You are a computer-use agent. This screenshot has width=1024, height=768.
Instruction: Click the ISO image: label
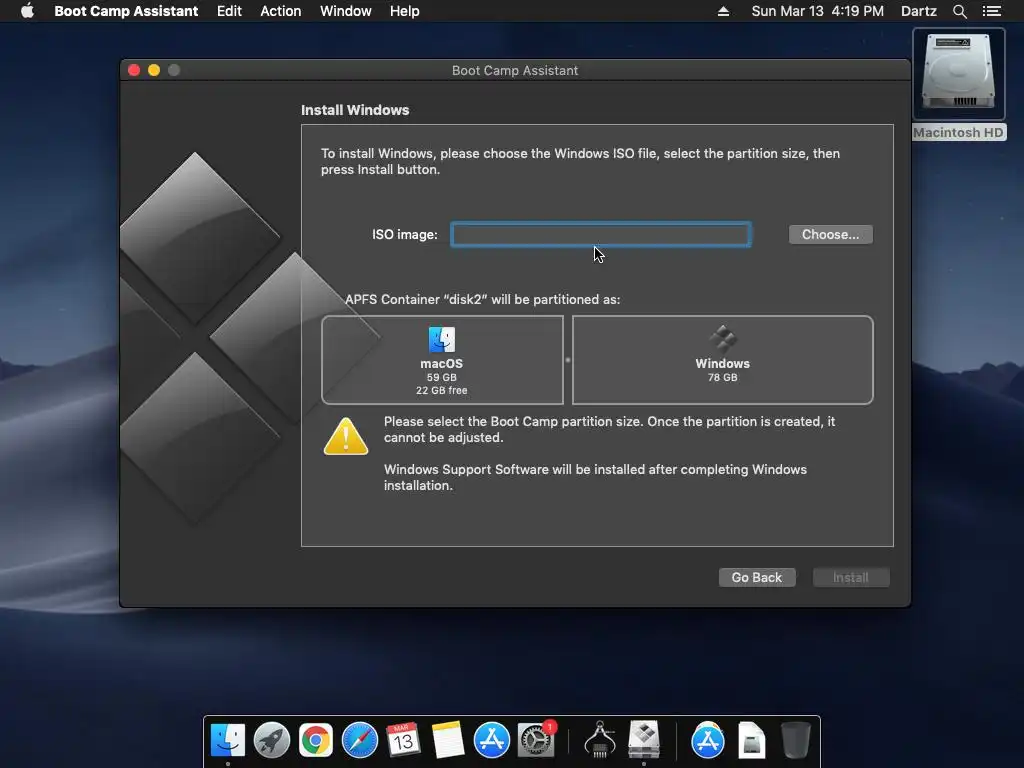point(404,234)
